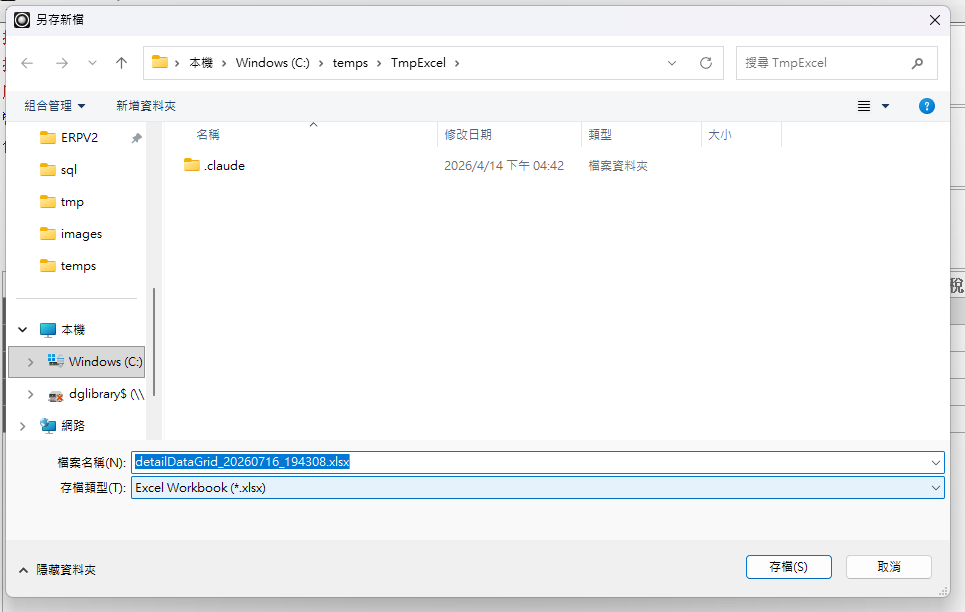Sort by 類型 column header
This screenshot has height=612, width=965.
click(600, 134)
